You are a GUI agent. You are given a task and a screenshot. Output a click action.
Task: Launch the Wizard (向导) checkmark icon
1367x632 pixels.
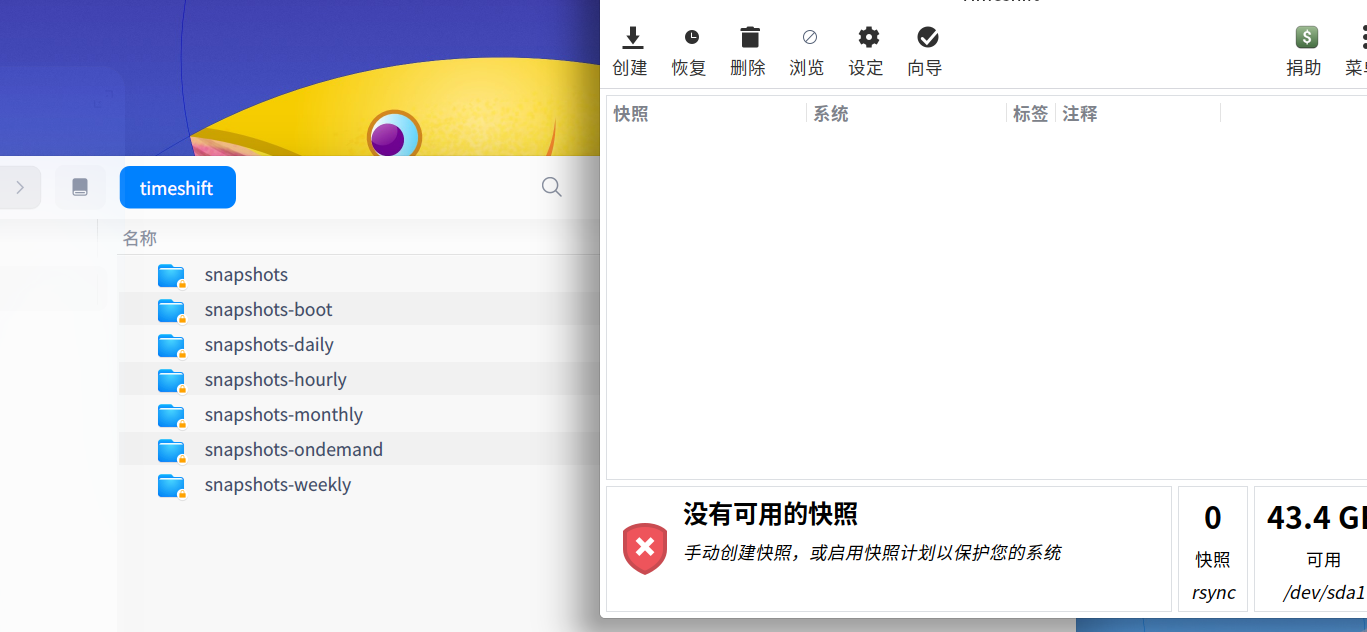click(x=928, y=38)
